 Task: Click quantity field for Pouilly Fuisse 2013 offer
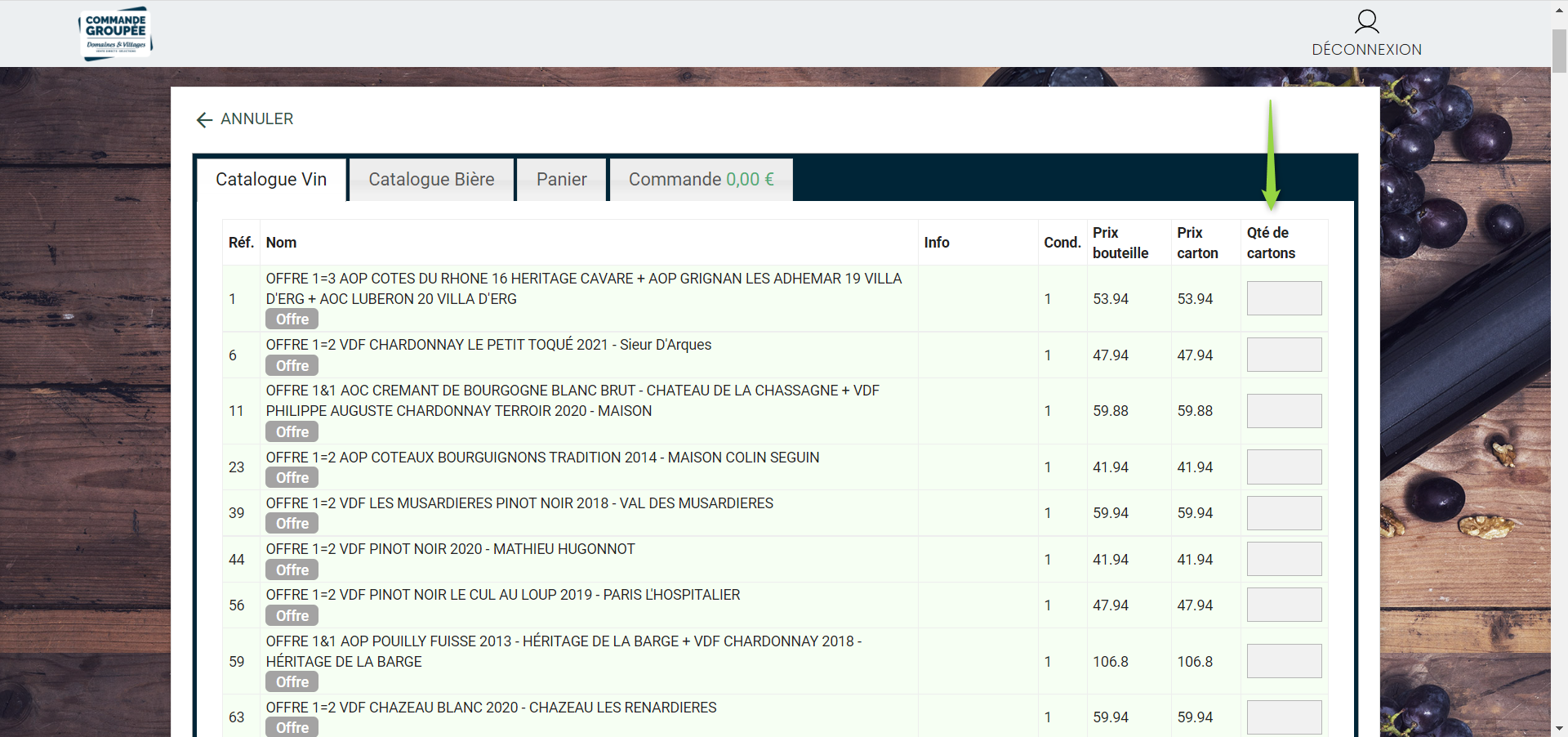[1284, 661]
